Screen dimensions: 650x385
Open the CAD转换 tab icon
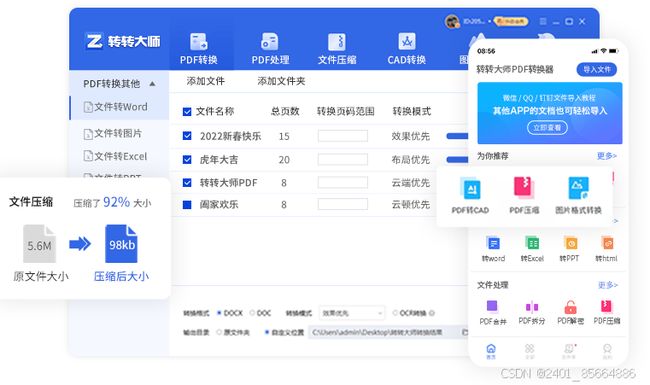[407, 42]
